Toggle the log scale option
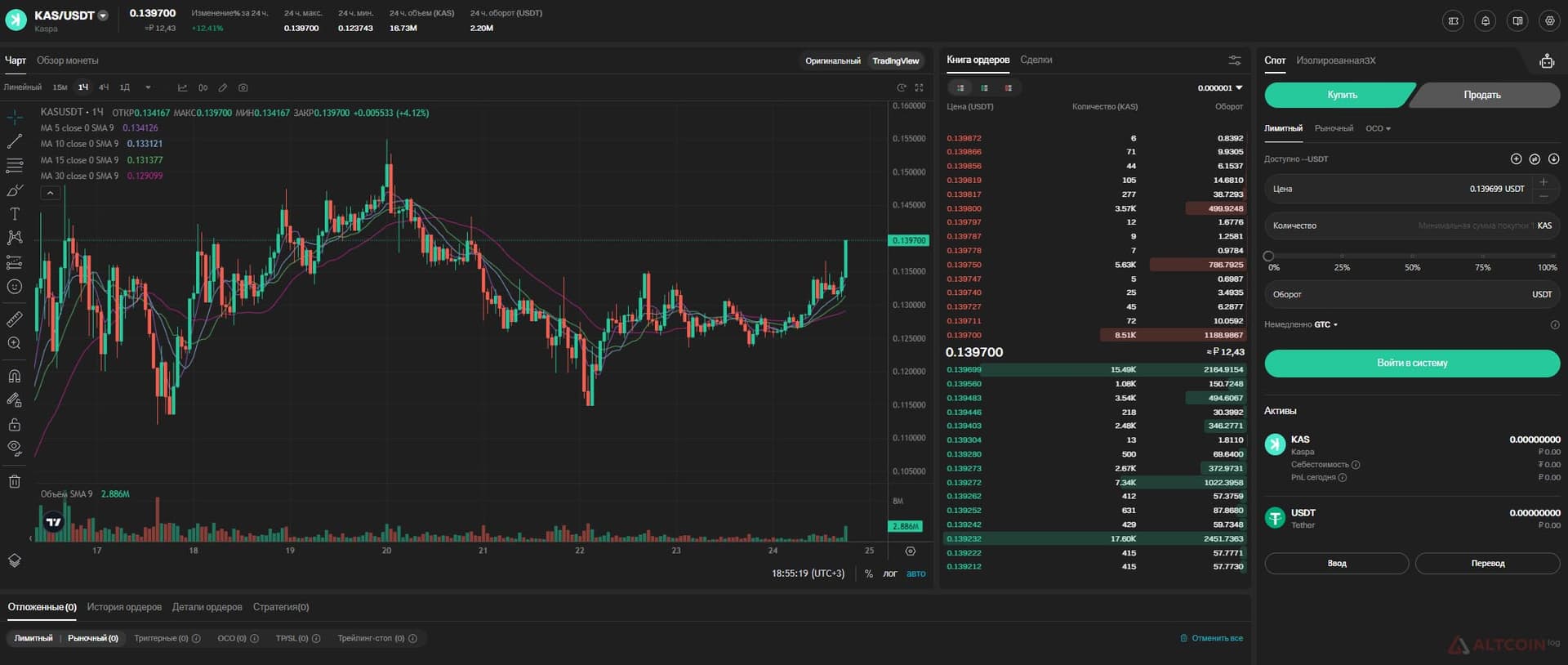 pos(890,574)
